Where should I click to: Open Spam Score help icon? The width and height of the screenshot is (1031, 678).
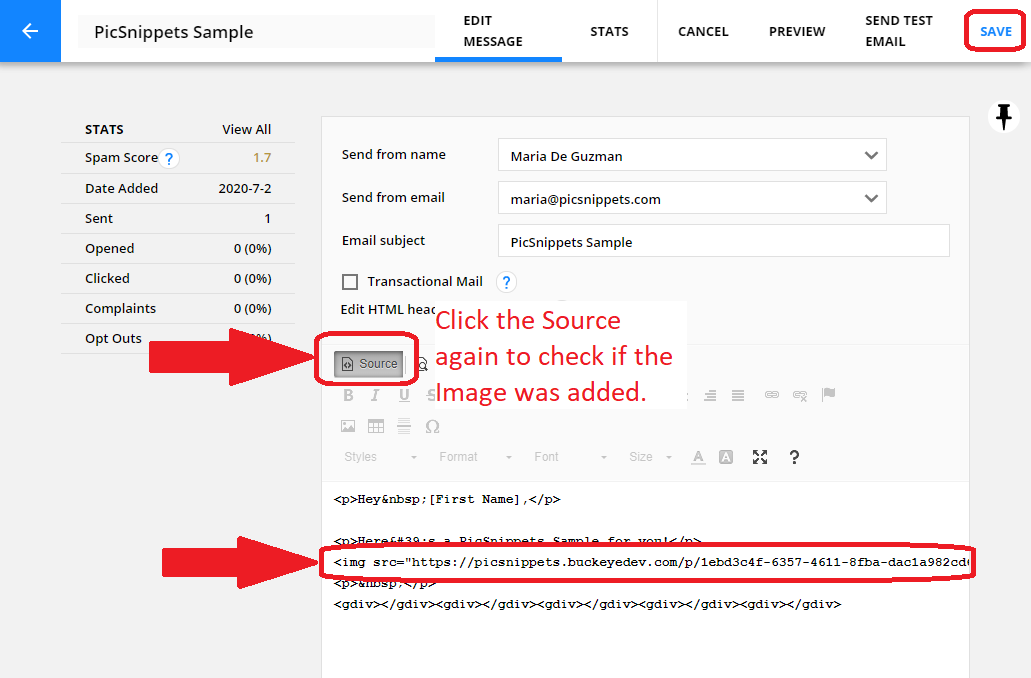click(169, 158)
